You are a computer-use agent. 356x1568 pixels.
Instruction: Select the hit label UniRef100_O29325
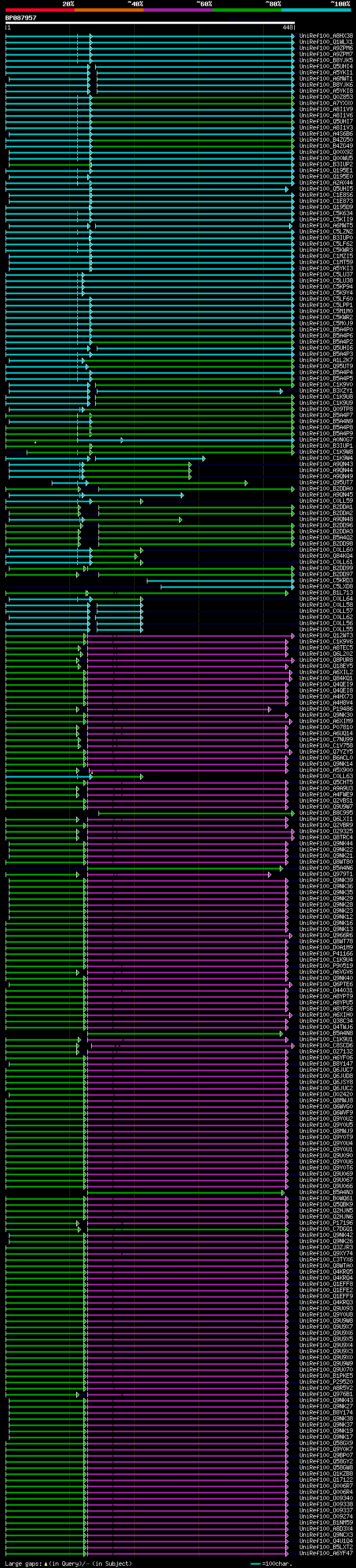(x=326, y=831)
